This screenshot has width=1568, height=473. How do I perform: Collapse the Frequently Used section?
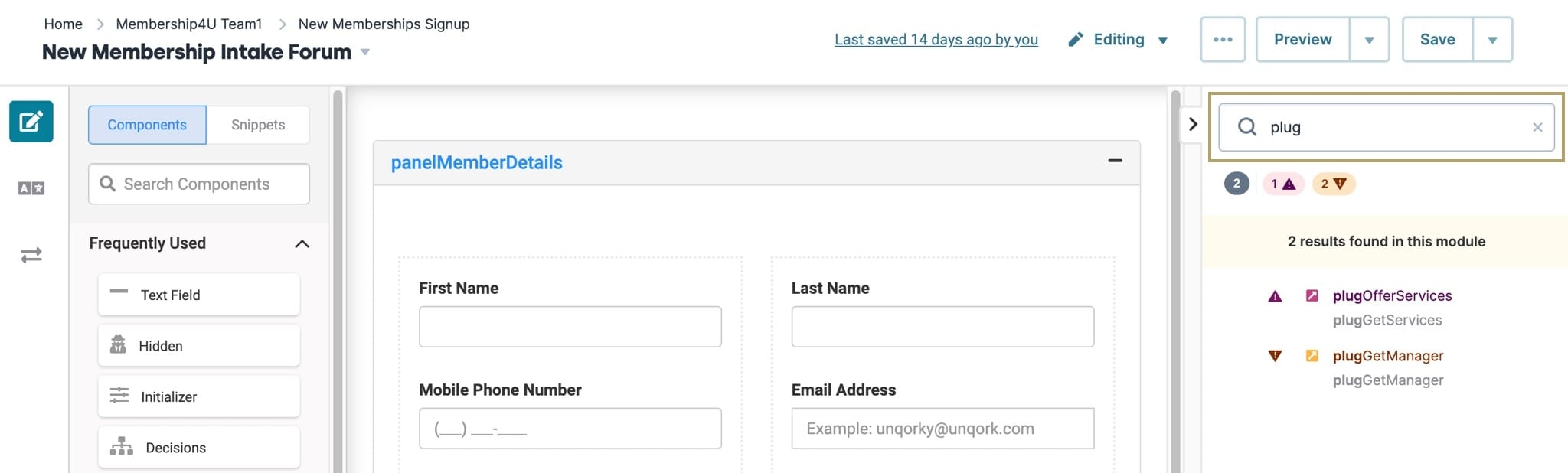[302, 243]
